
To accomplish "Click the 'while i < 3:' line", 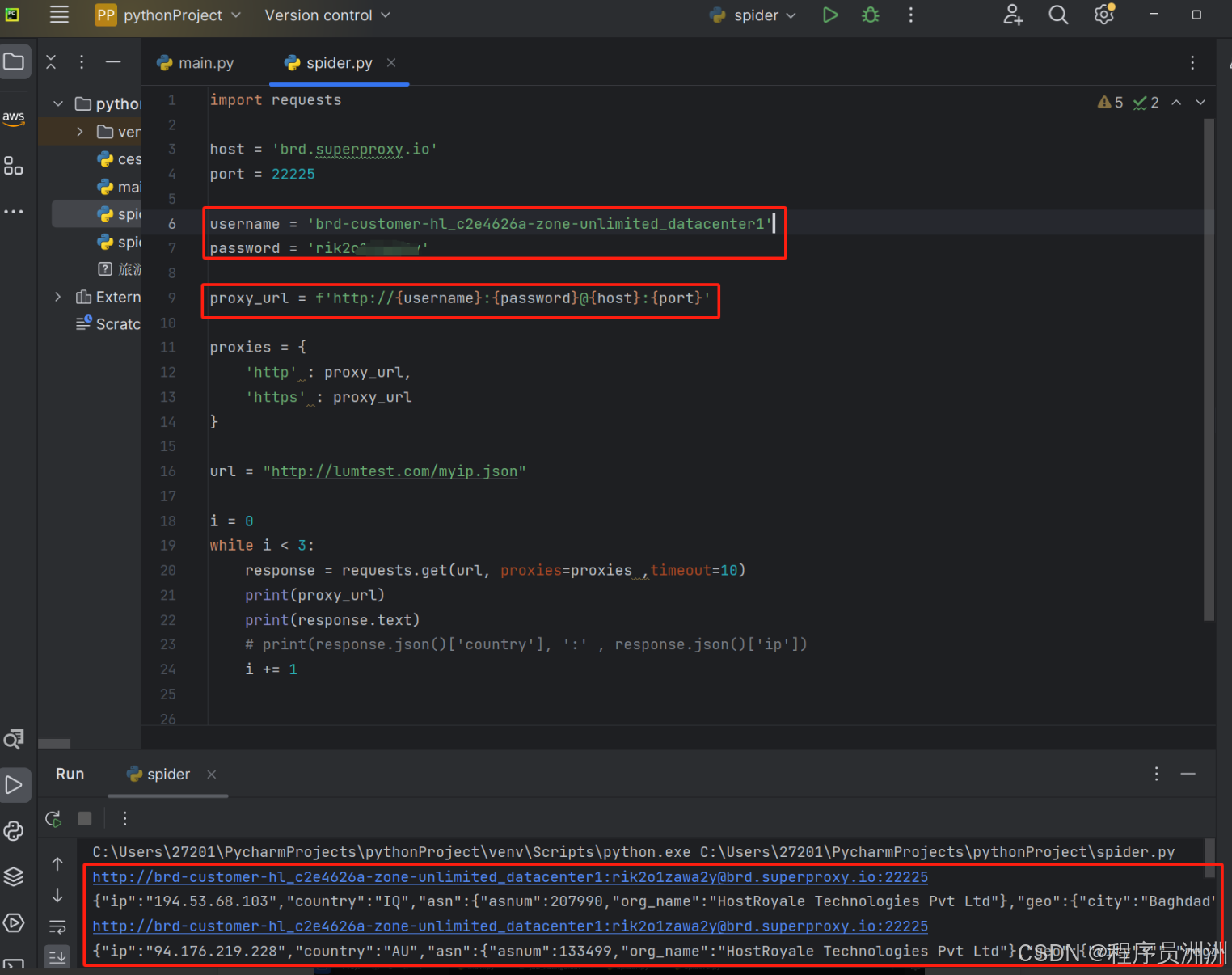I will coord(262,546).
